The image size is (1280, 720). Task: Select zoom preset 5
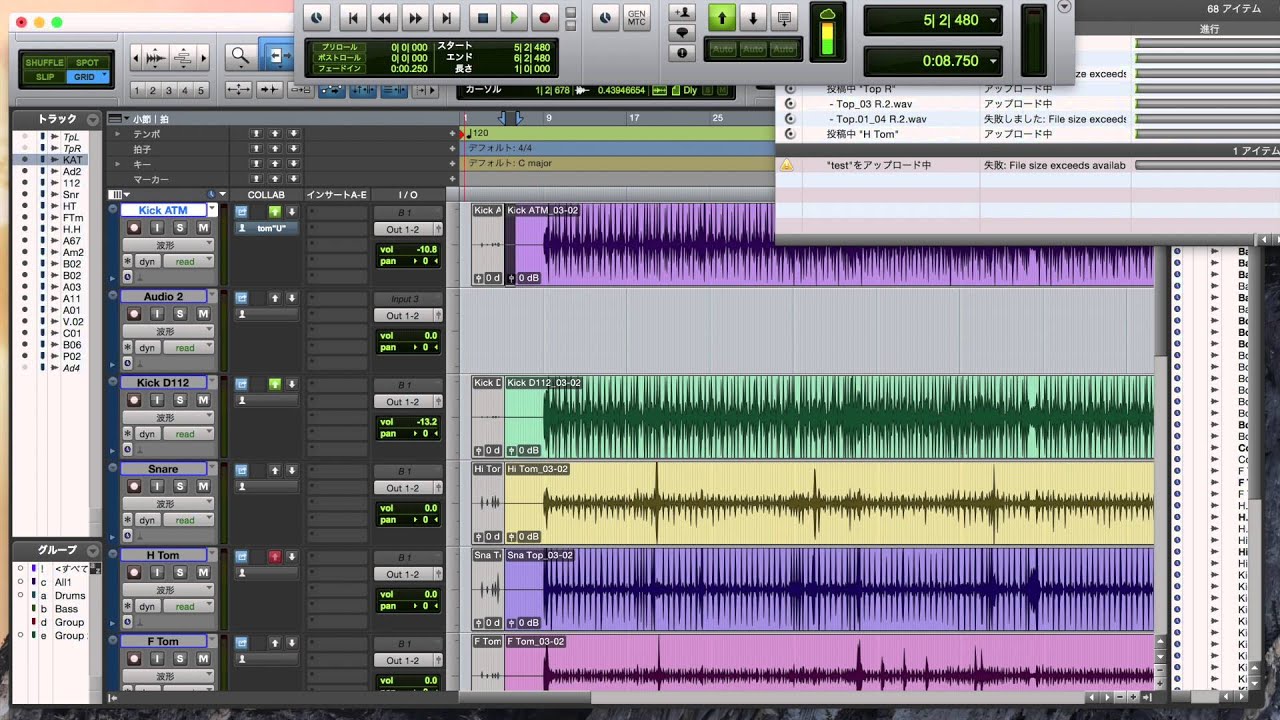click(x=201, y=91)
